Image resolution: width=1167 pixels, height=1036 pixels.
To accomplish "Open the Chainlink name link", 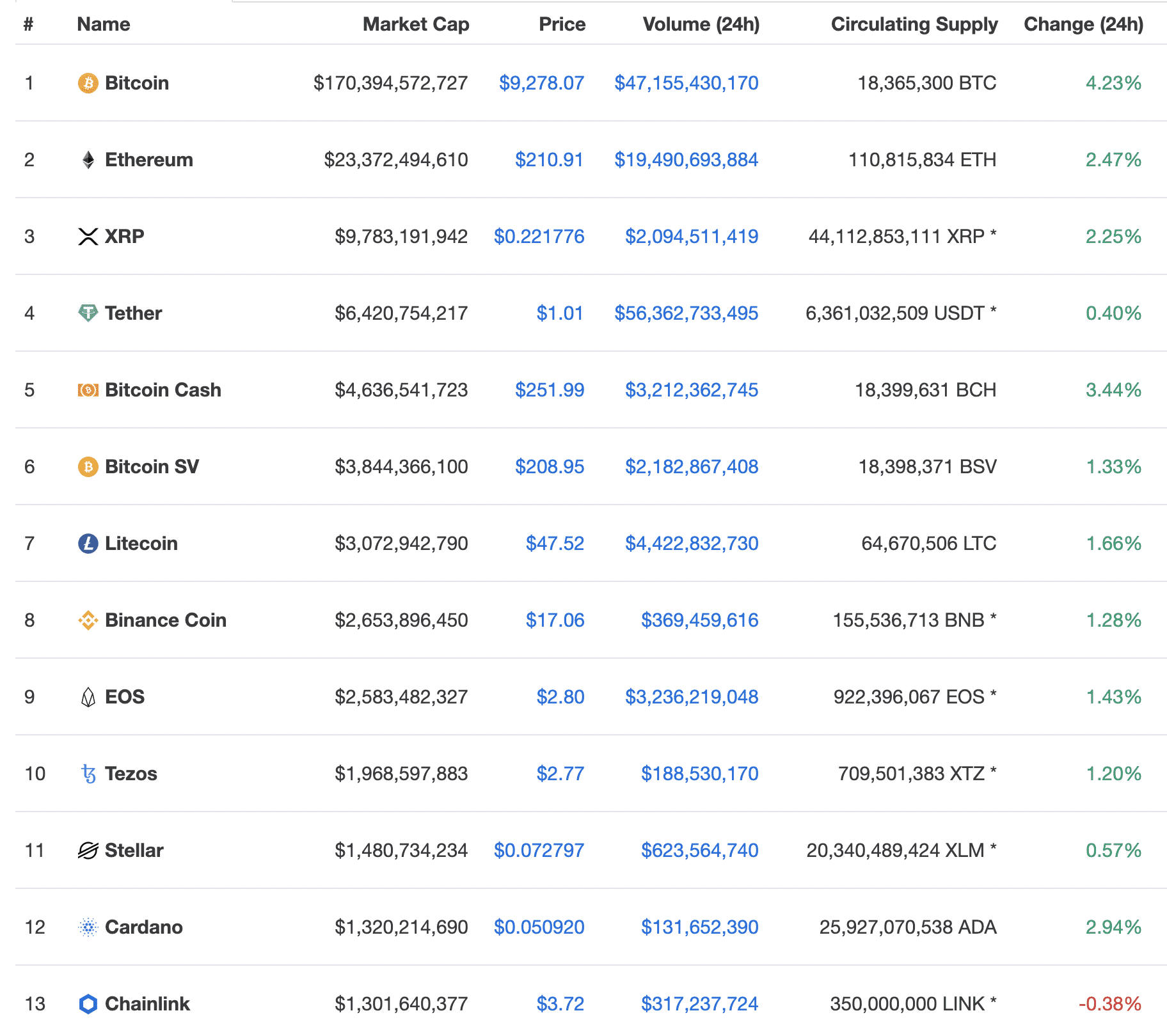I will (x=147, y=1004).
